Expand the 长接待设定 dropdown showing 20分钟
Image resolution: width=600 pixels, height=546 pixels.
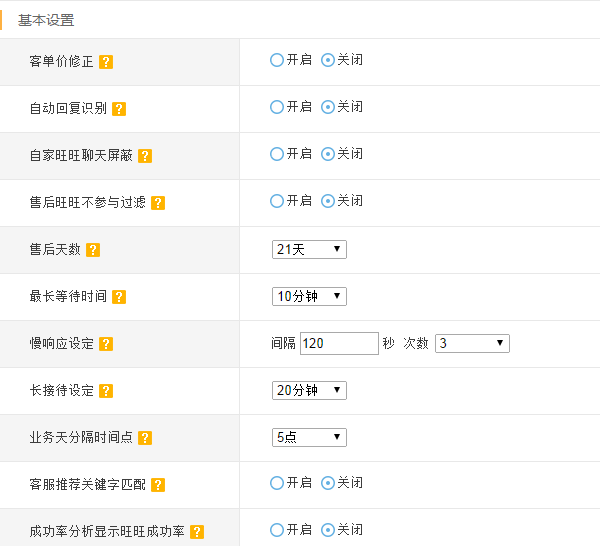pos(309,390)
